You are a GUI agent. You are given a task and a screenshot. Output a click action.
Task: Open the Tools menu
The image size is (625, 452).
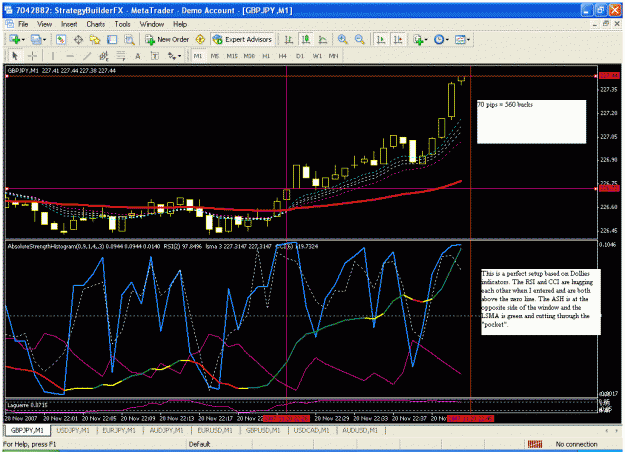[x=122, y=24]
